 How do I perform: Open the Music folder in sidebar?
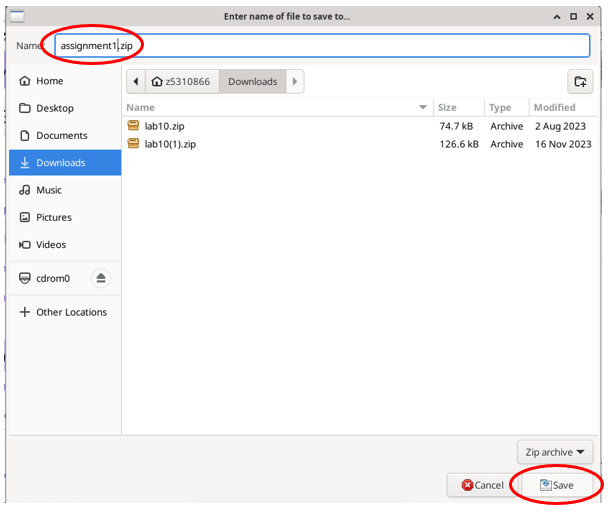pyautogui.click(x=65, y=190)
